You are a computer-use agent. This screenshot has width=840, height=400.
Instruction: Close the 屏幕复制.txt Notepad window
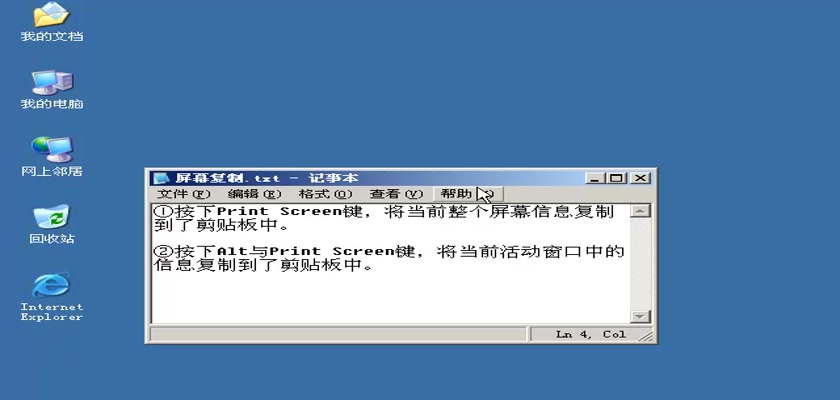click(x=640, y=178)
